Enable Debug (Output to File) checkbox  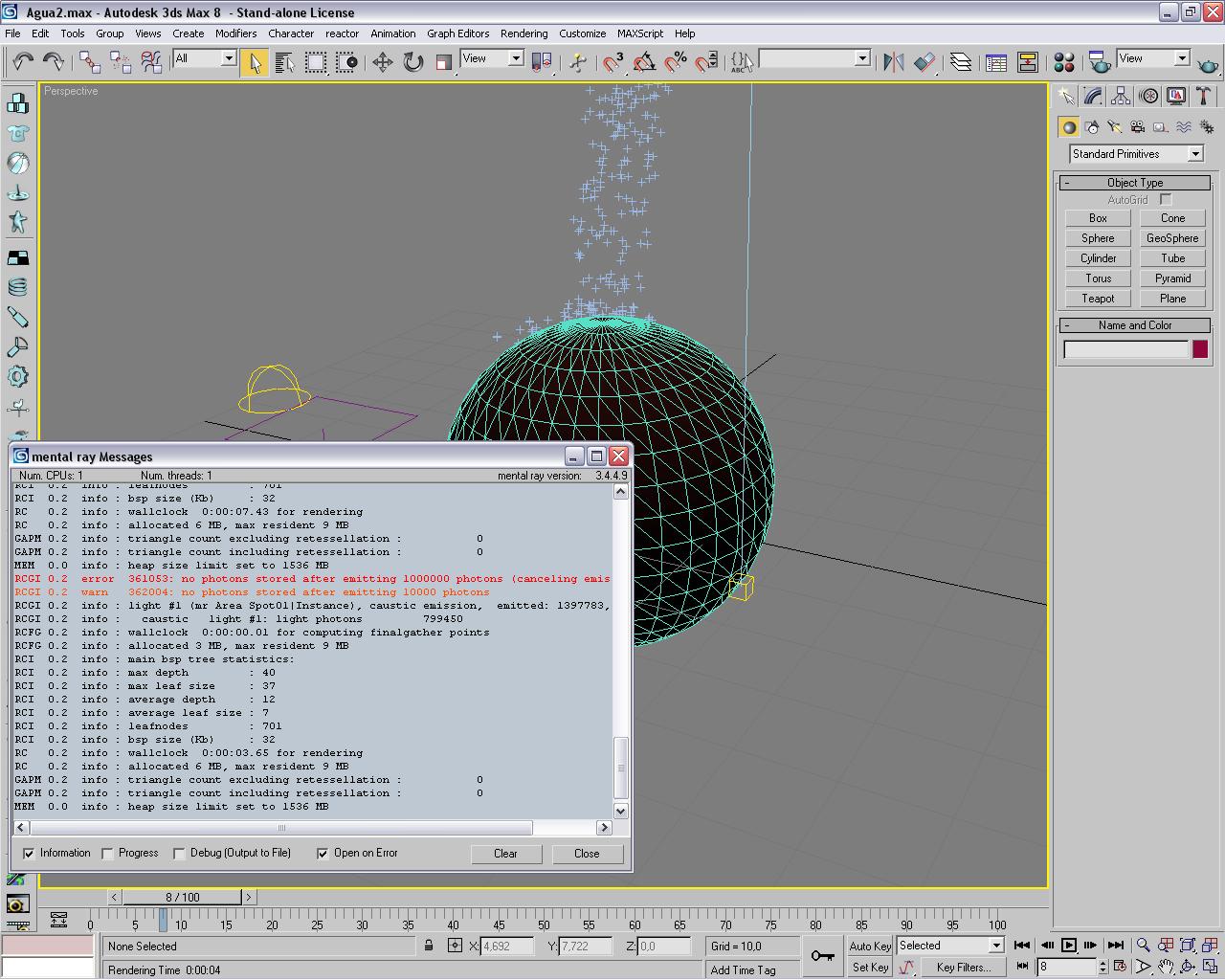tap(179, 854)
